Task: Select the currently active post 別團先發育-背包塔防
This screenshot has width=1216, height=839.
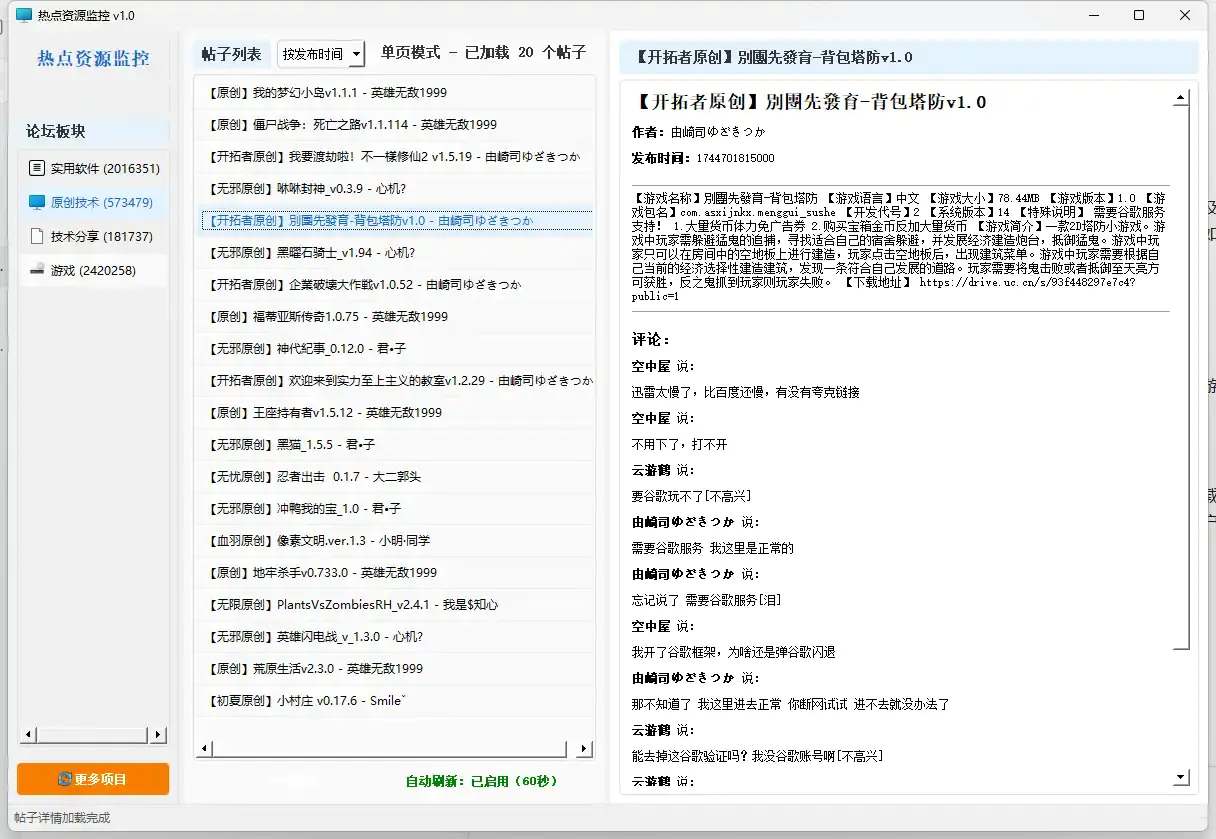Action: coord(395,220)
